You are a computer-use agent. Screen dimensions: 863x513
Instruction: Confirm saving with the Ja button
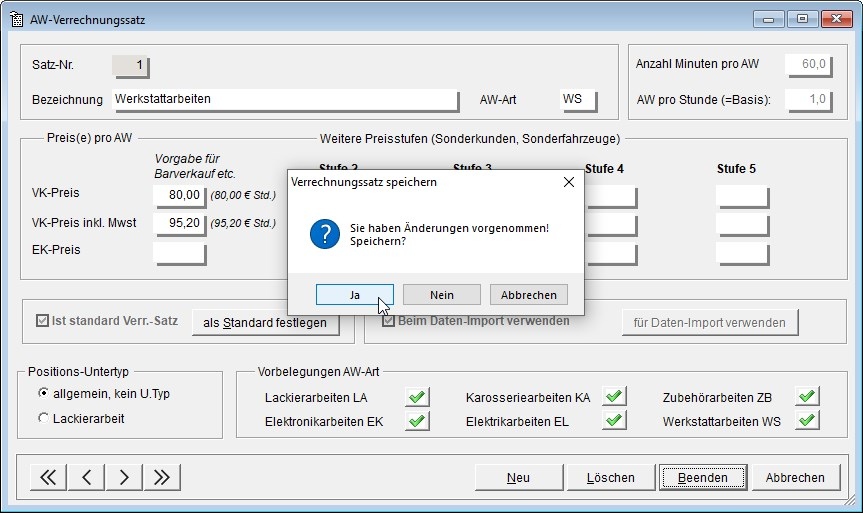coord(354,294)
